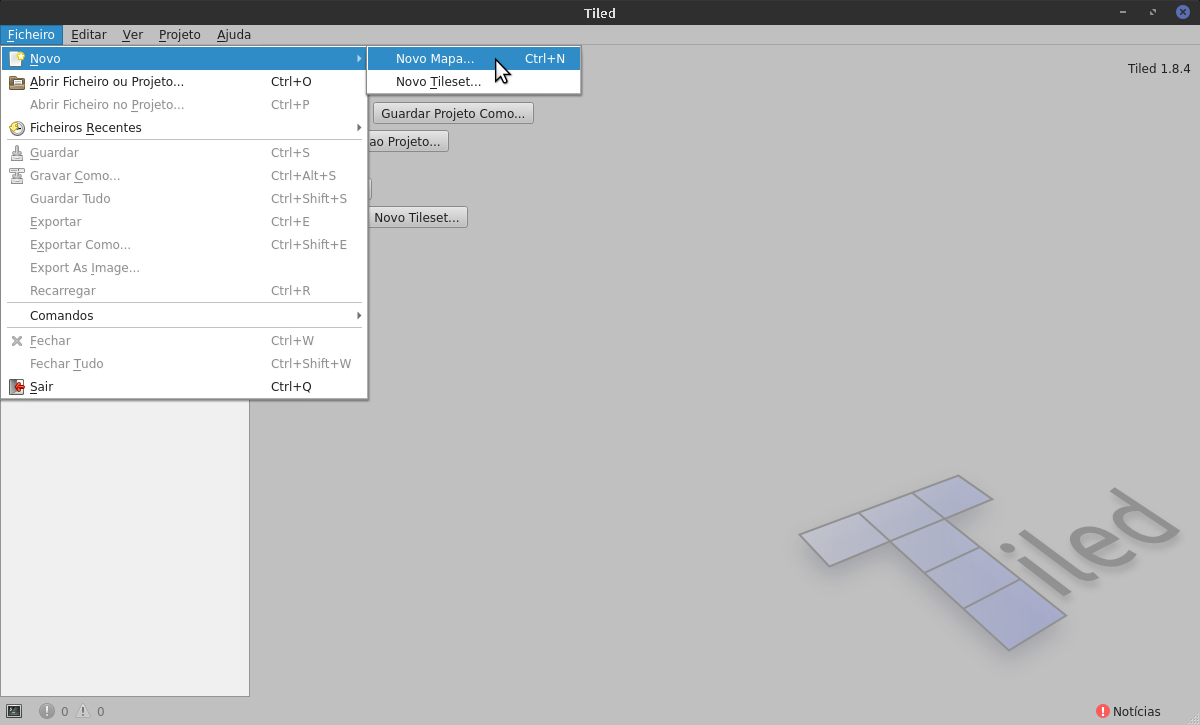The image size is (1200, 725).
Task: Close the Tiled window
Action: pos(1182,12)
